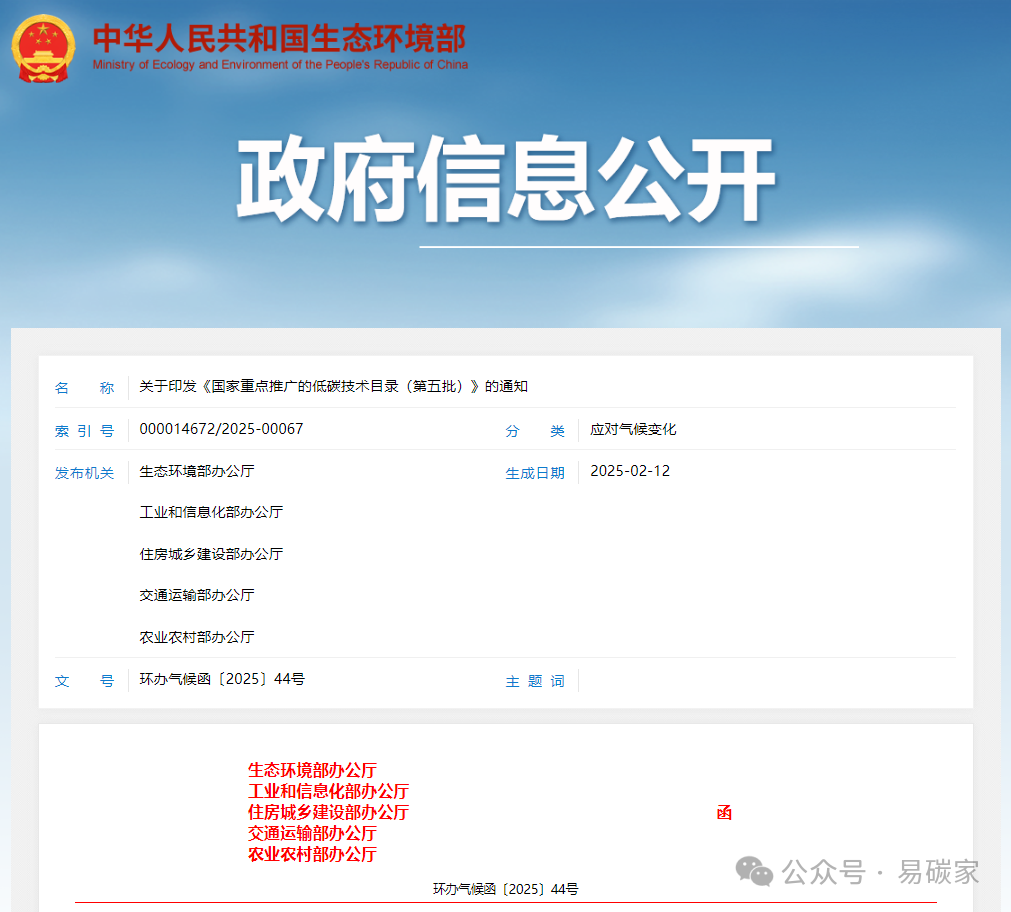
Task: Click red 住房城乡建设部办公厅 heading text
Action: [326, 812]
